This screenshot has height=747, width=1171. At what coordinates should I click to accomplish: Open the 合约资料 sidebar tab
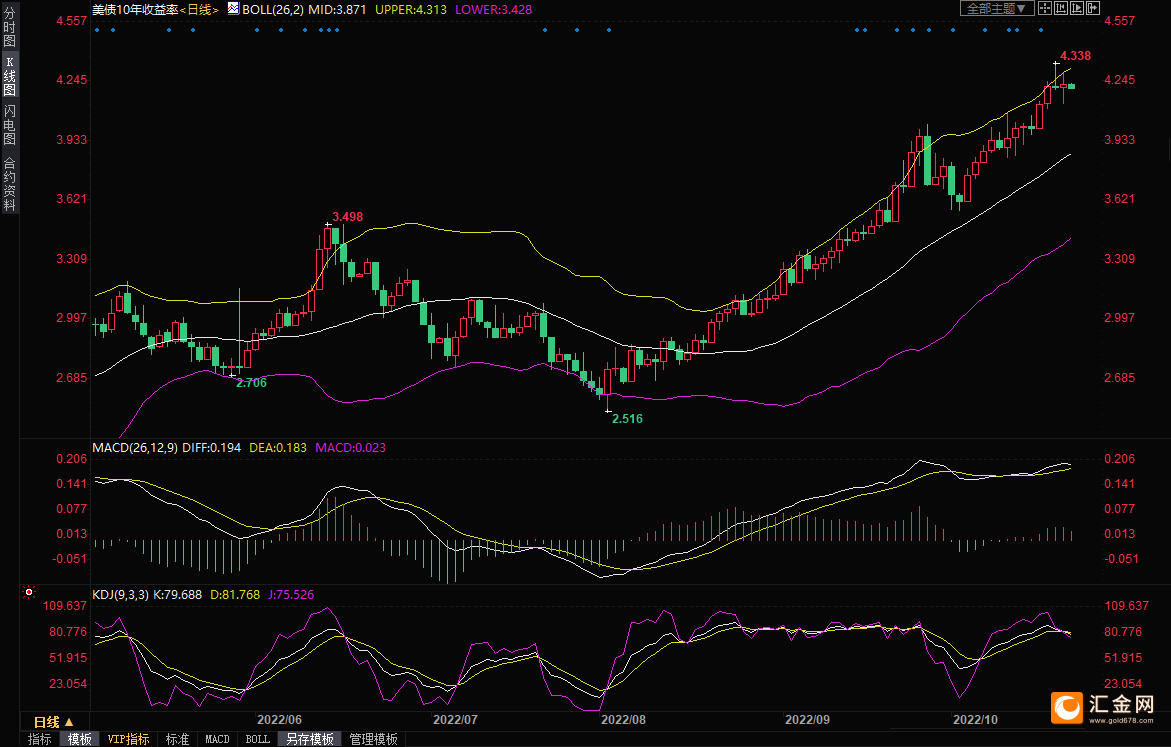click(x=9, y=184)
